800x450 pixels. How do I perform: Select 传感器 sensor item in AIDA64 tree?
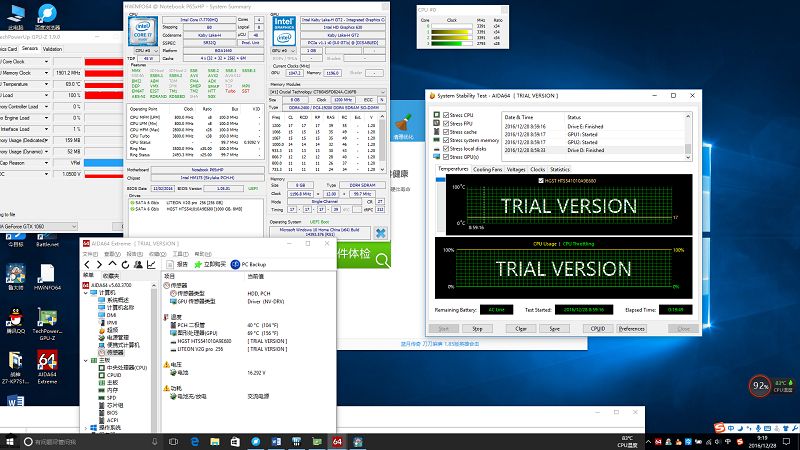[115, 353]
